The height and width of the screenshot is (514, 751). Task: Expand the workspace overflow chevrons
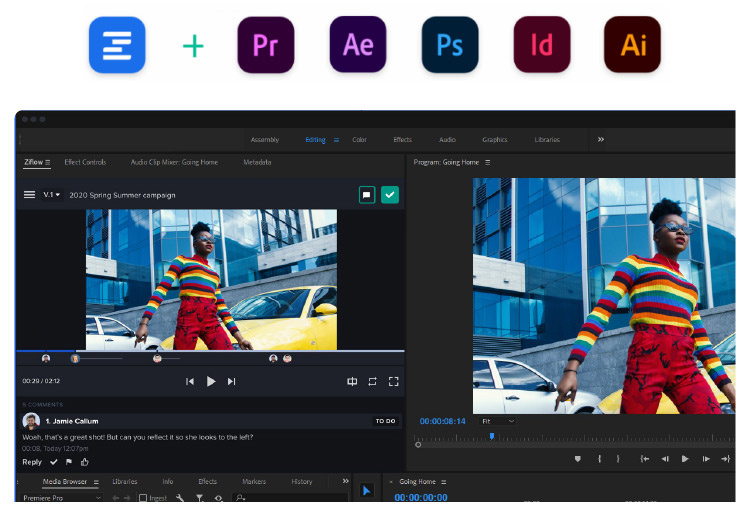click(600, 139)
